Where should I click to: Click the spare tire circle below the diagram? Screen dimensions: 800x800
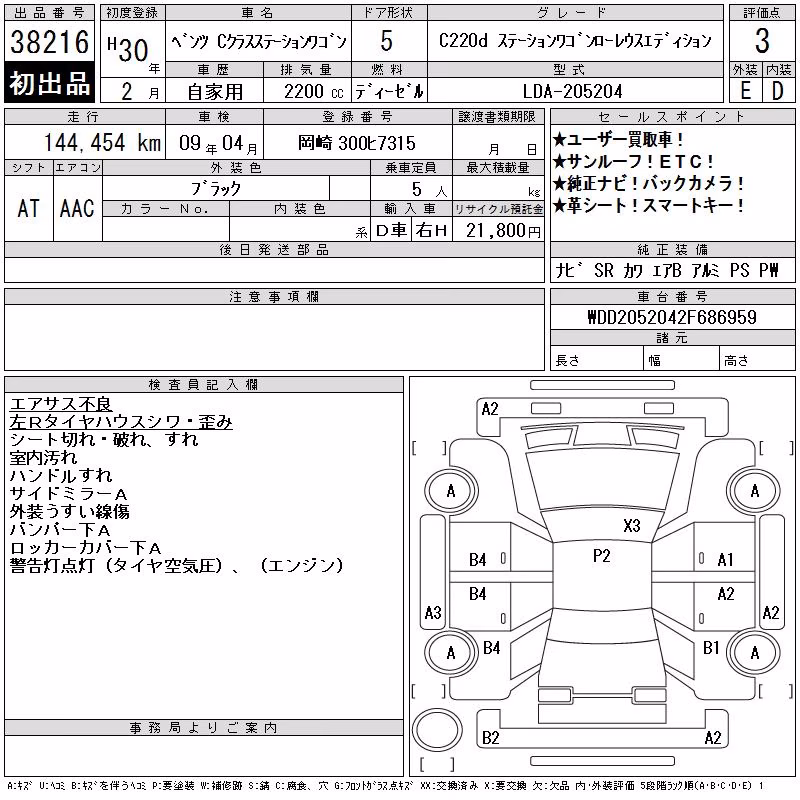tap(437, 730)
